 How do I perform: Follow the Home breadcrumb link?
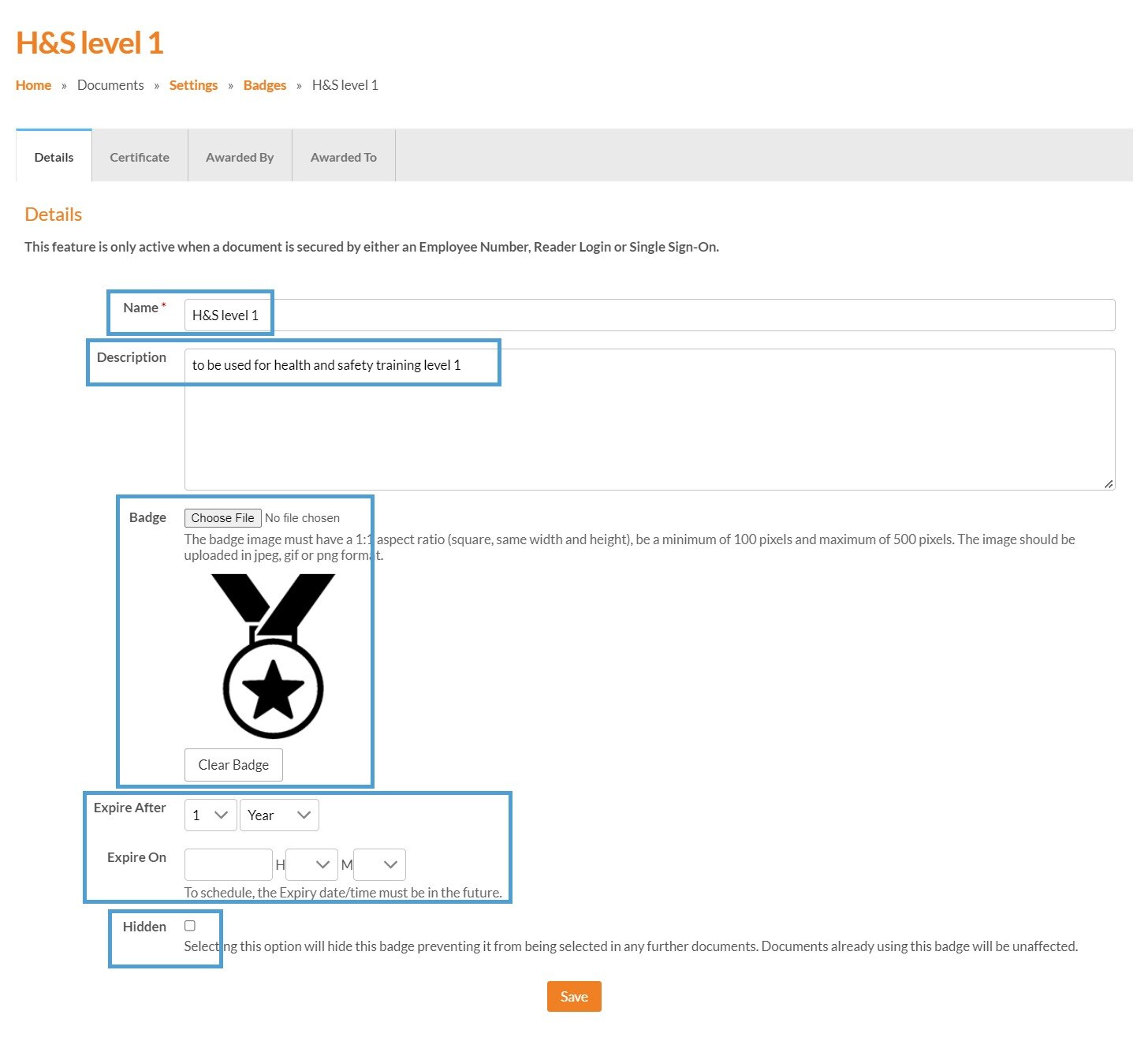tap(33, 85)
